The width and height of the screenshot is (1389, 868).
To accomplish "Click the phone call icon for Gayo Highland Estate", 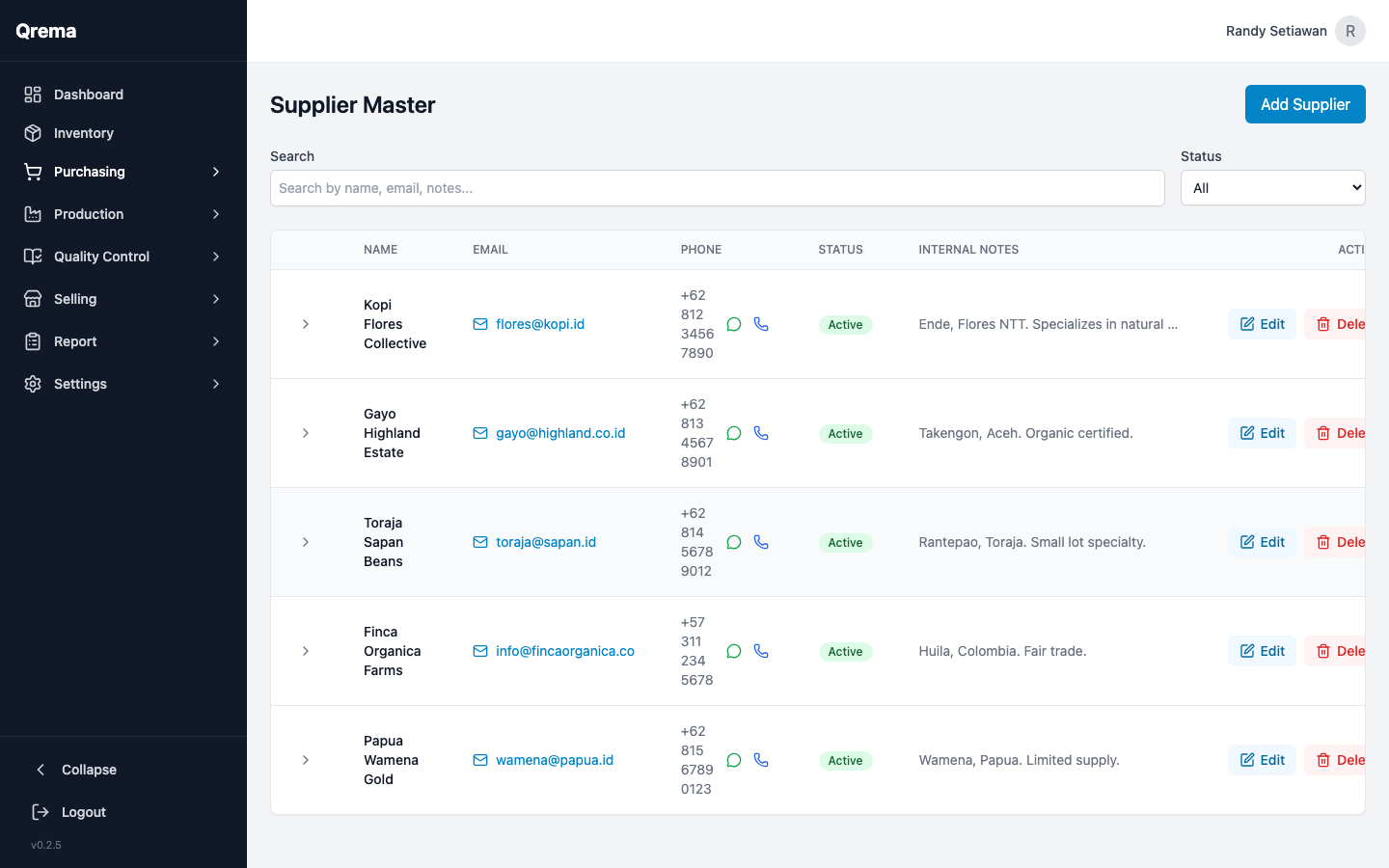I will point(761,433).
